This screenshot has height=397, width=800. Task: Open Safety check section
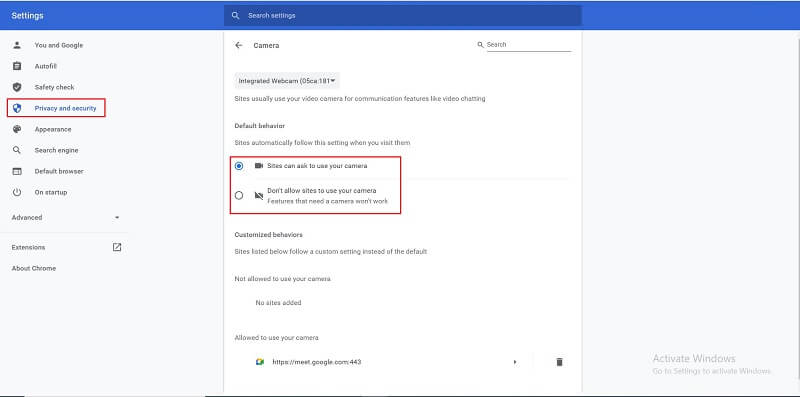55,87
